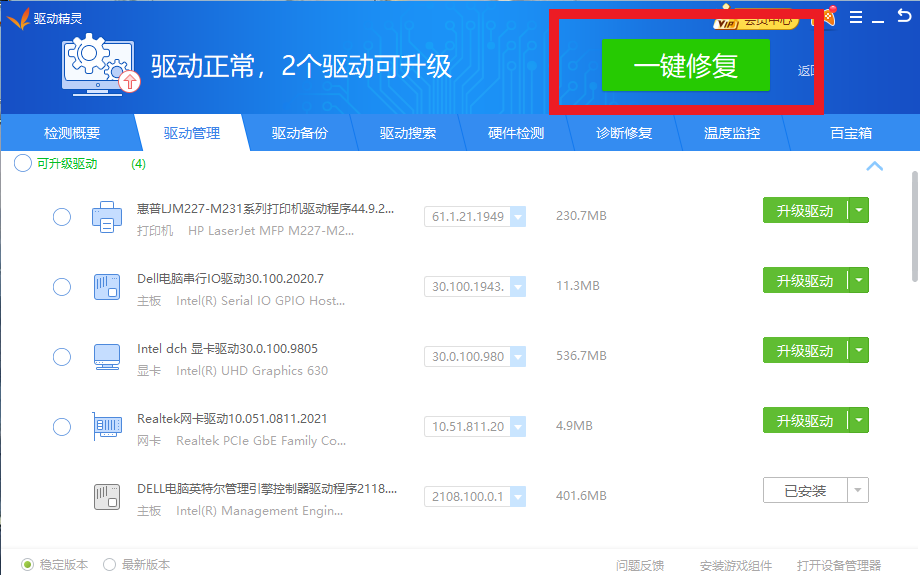
Task: Switch to the 诊断修复 tab
Action: click(624, 133)
